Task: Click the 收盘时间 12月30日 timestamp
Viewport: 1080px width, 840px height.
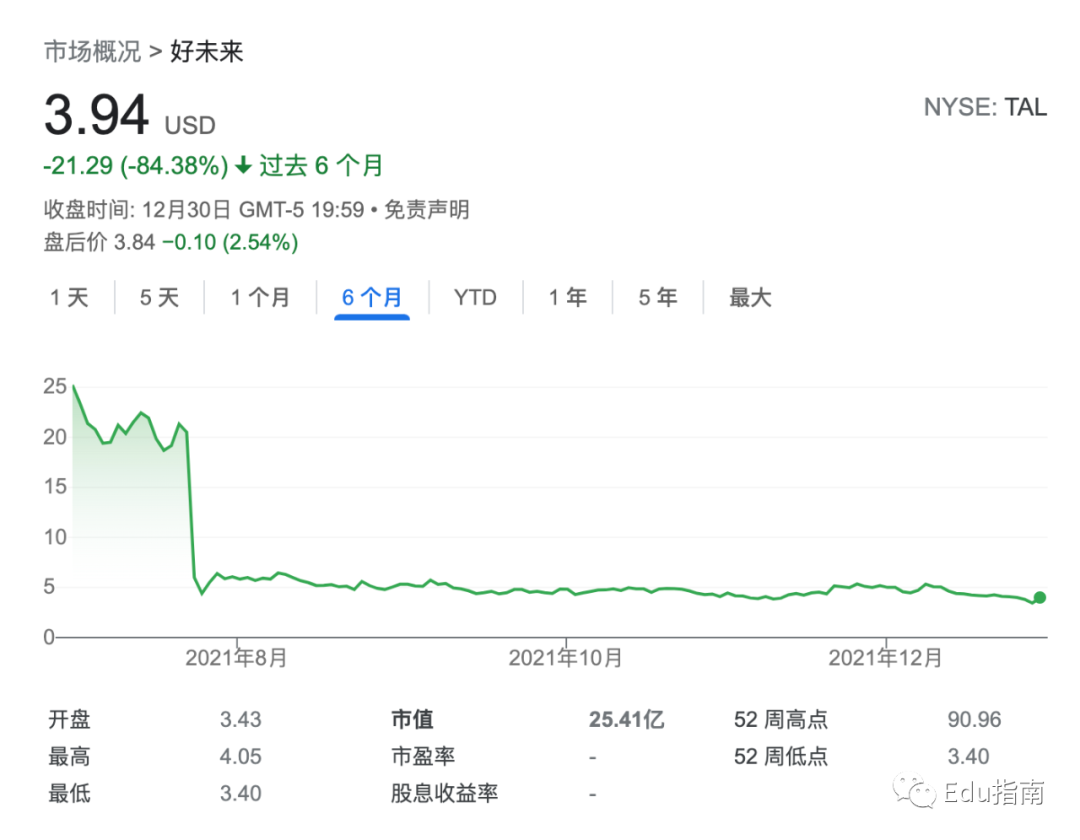Action: 204,209
